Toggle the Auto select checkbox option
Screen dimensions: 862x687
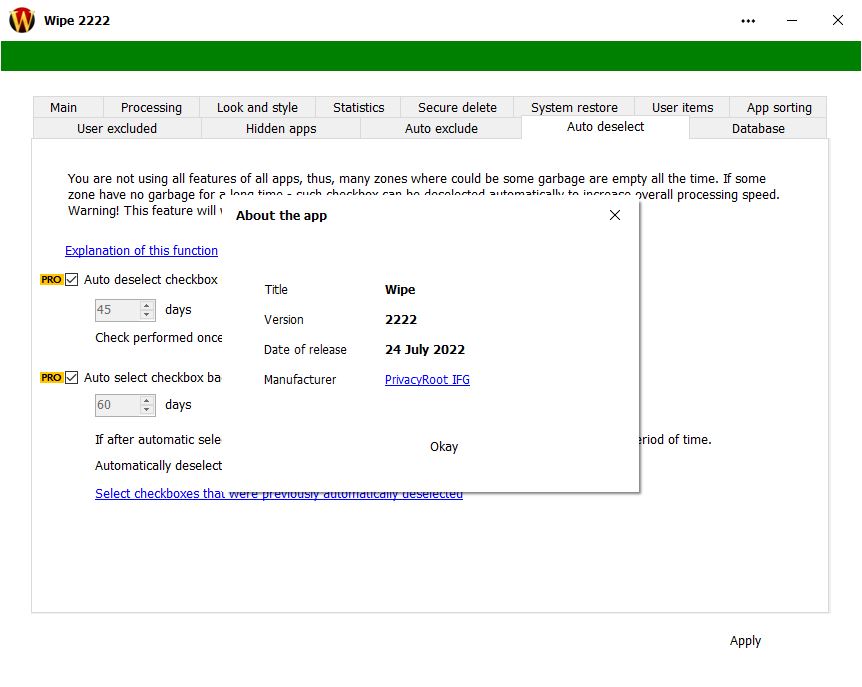(x=71, y=378)
